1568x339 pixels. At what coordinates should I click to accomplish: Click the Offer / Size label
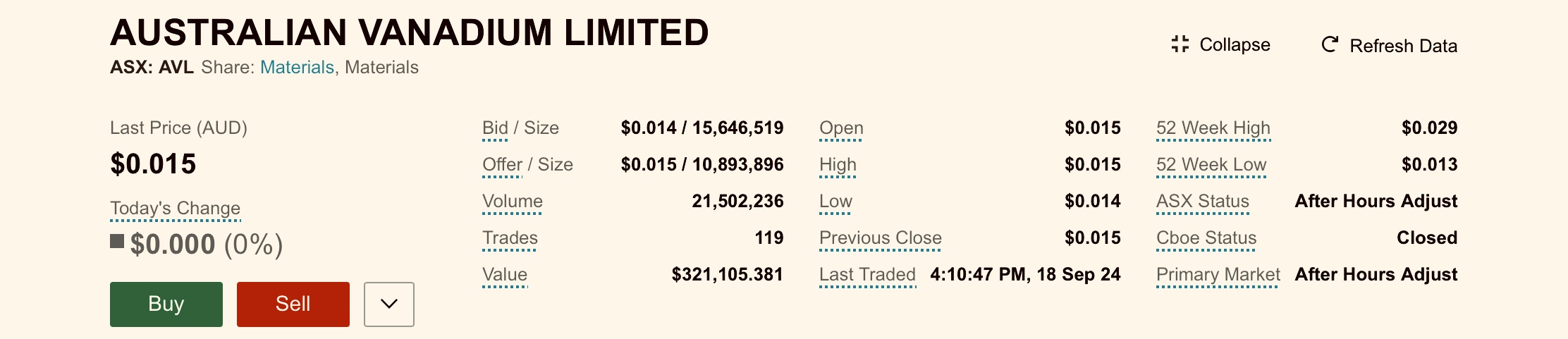pyautogui.click(x=527, y=164)
